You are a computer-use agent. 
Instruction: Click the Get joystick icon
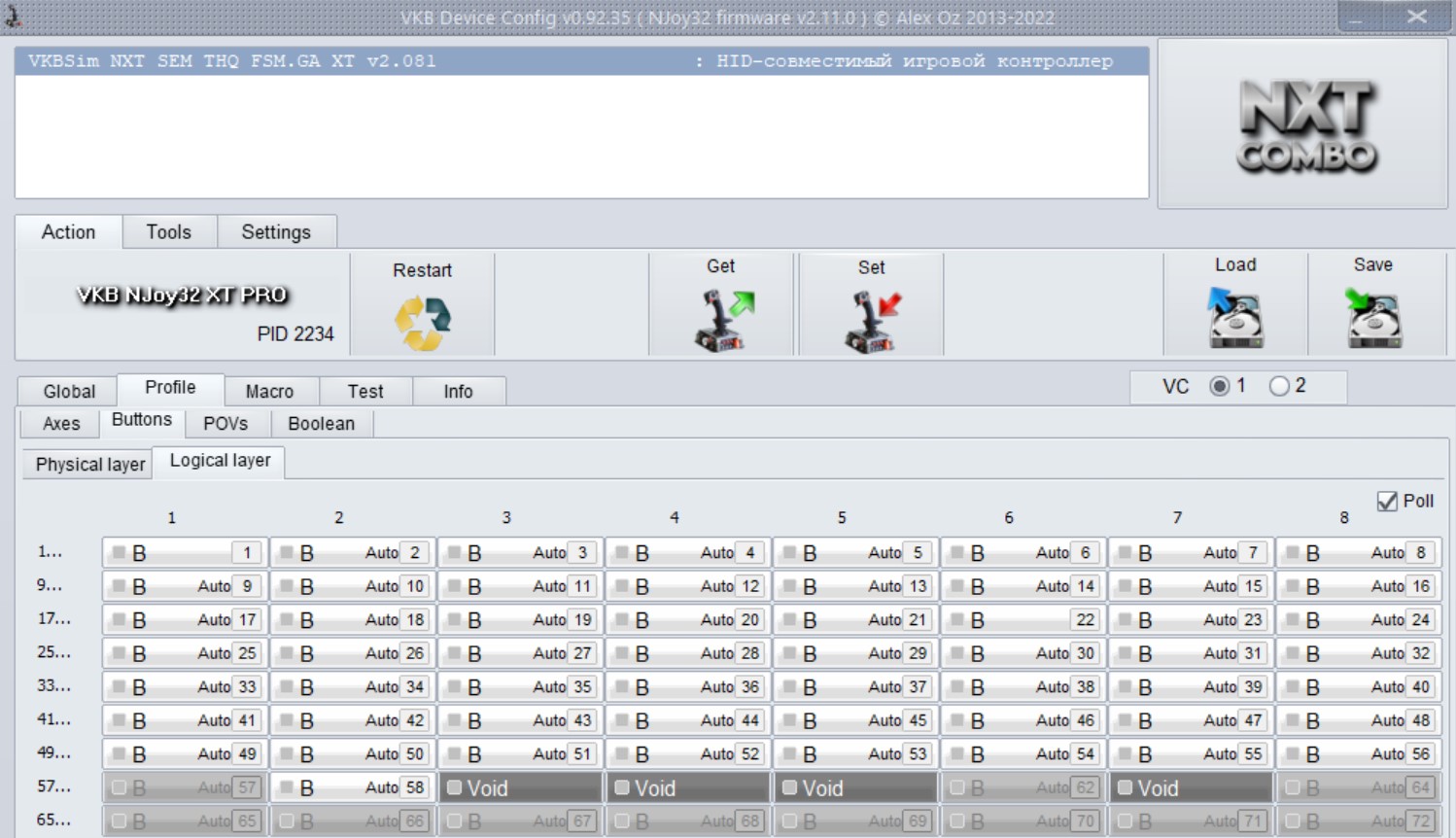point(724,320)
